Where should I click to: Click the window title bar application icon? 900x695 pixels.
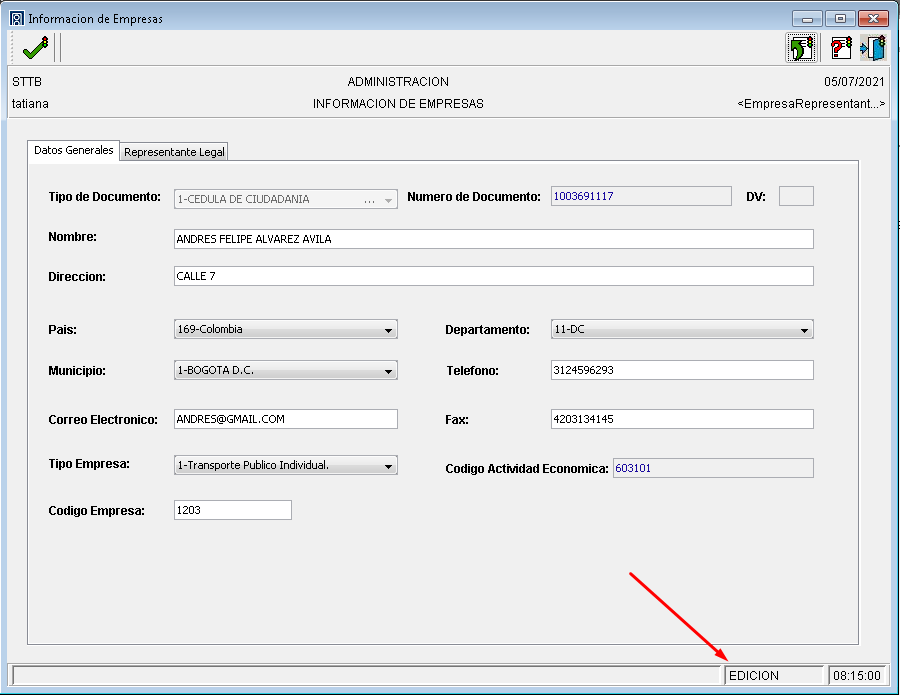[17, 18]
